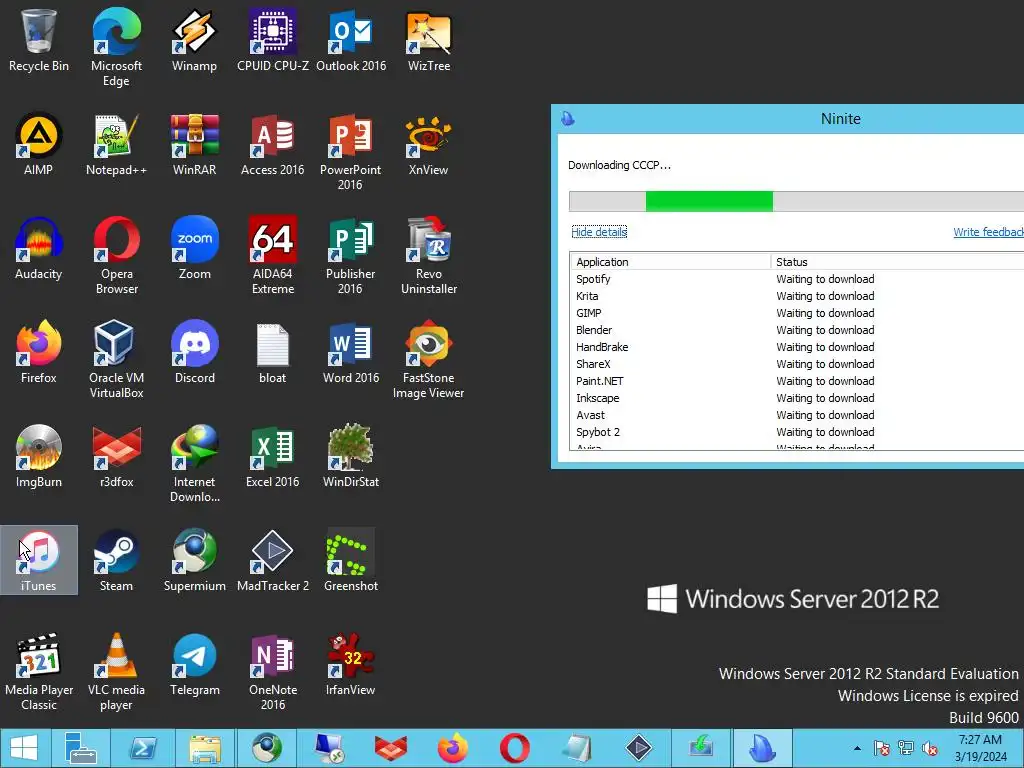
Task: Select the Notepad++ desktop icon
Action: pos(116,144)
